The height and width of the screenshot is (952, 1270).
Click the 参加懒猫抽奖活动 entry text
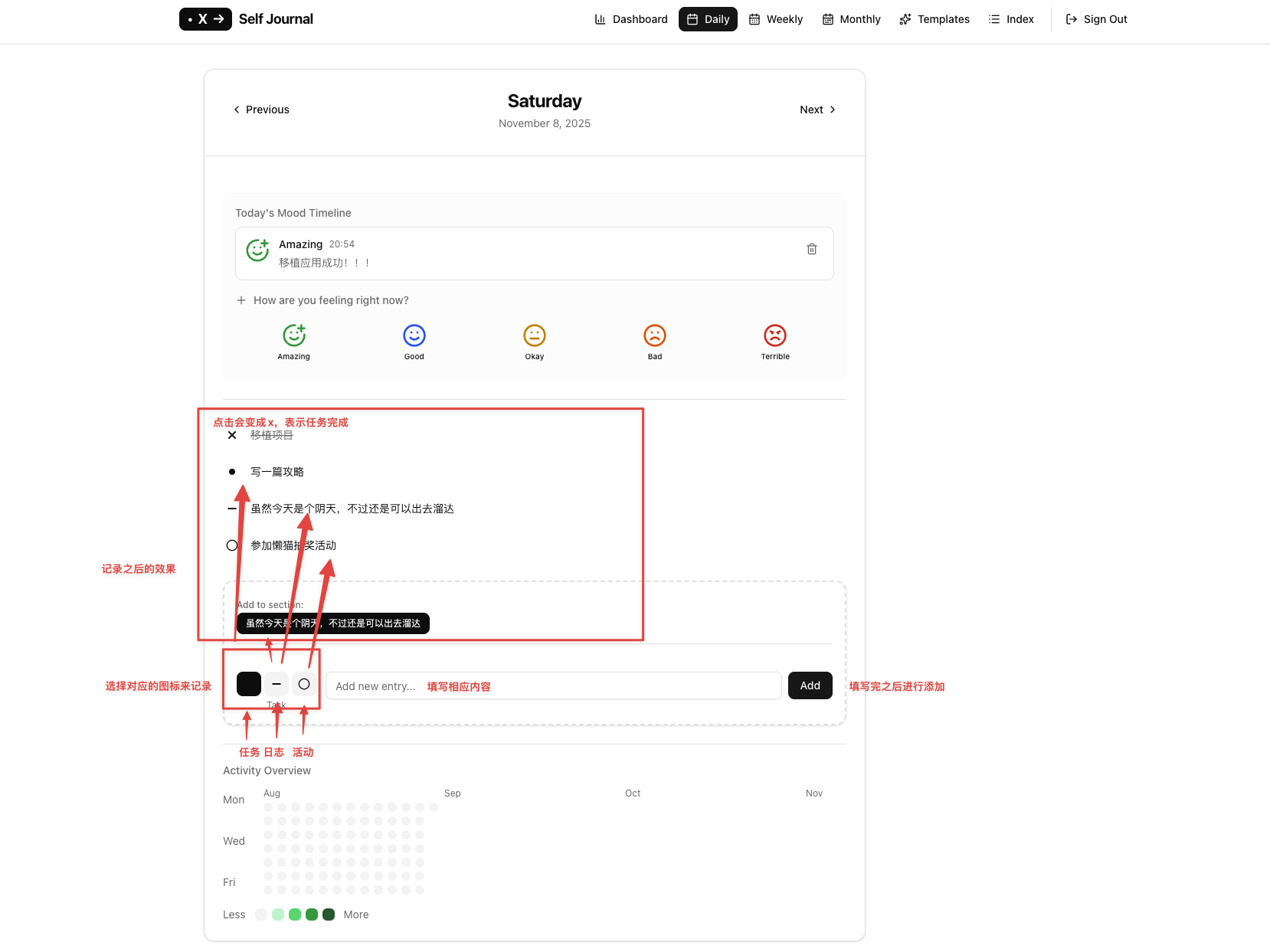(293, 545)
